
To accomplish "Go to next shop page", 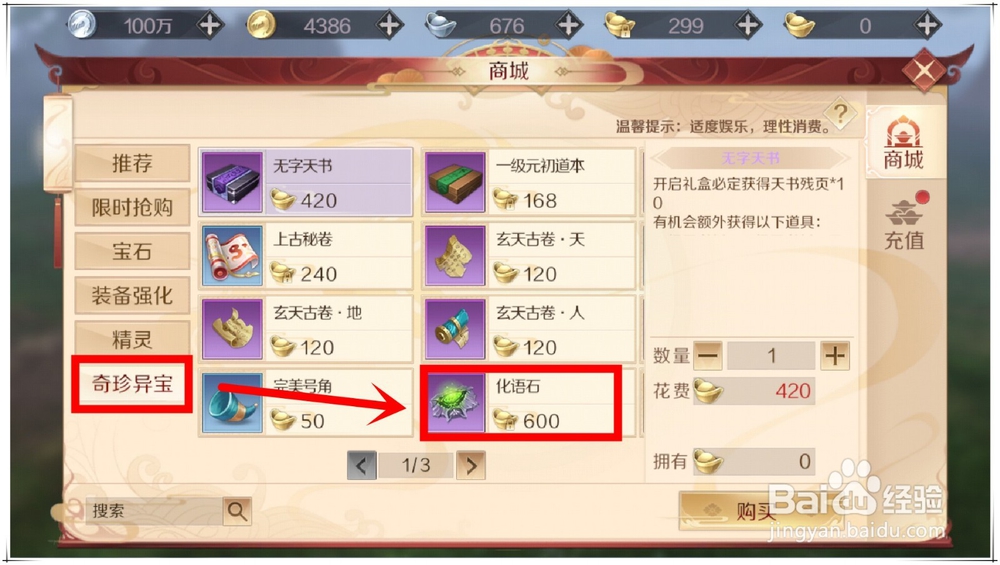I will (x=471, y=466).
